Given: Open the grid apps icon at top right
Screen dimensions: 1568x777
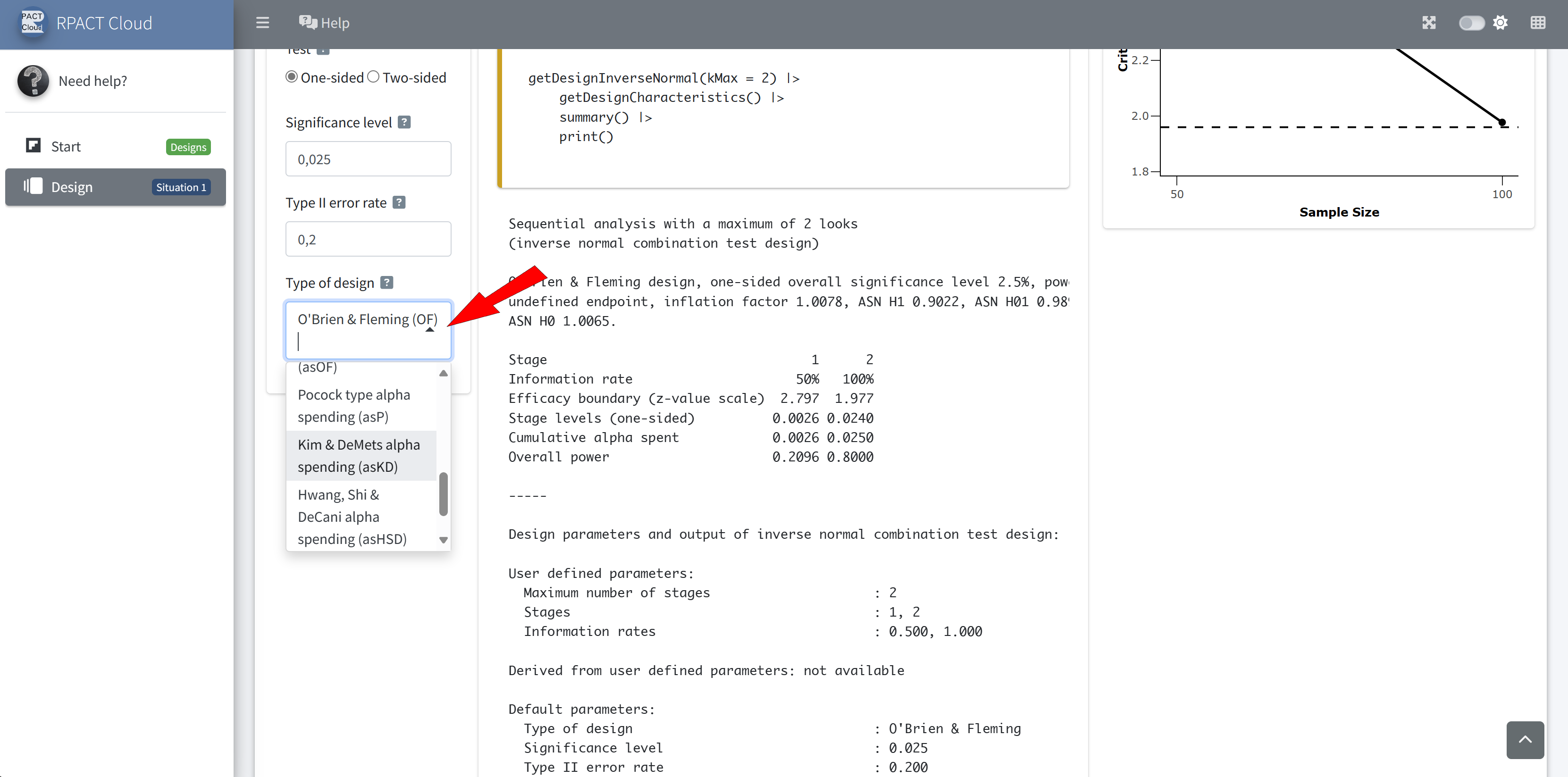Looking at the screenshot, I should (x=1538, y=23).
